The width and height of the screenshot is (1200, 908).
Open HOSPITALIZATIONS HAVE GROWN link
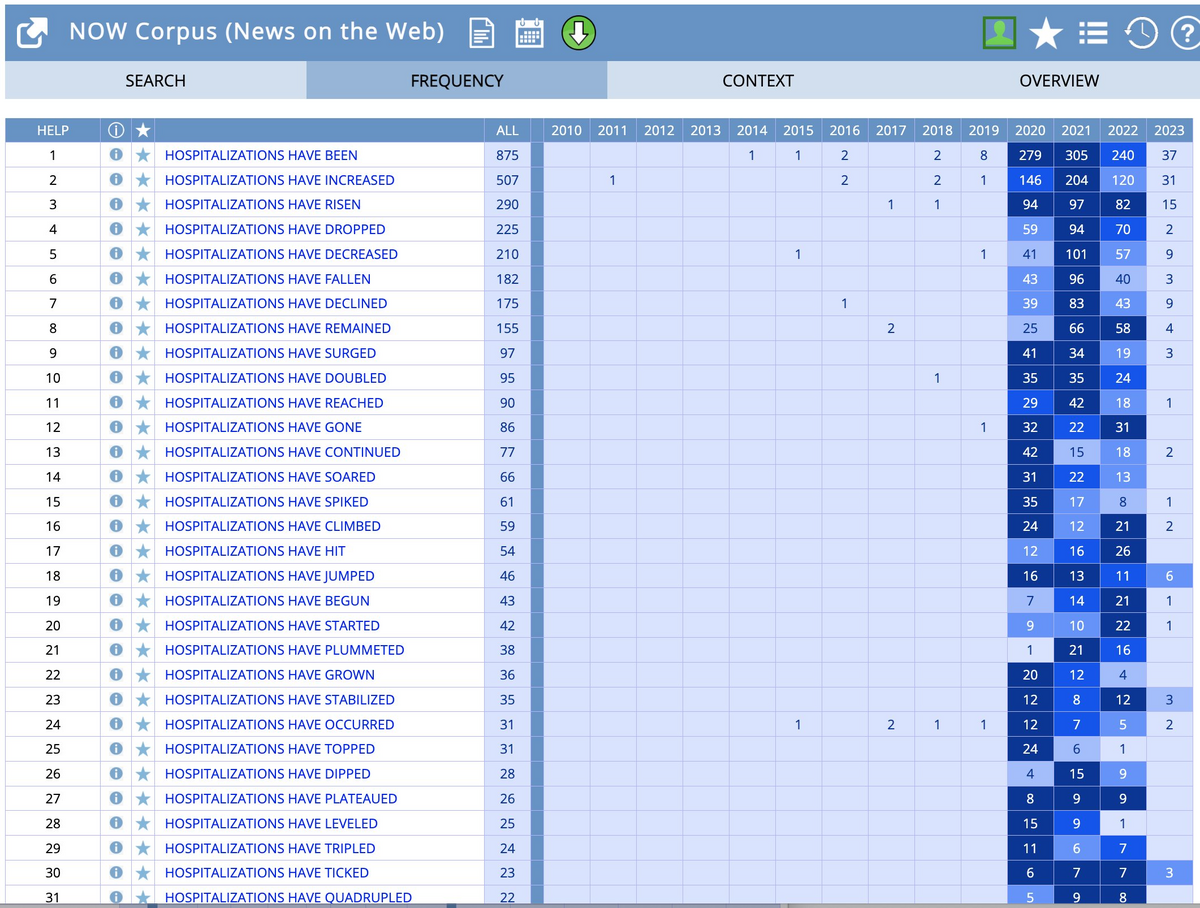pos(270,675)
